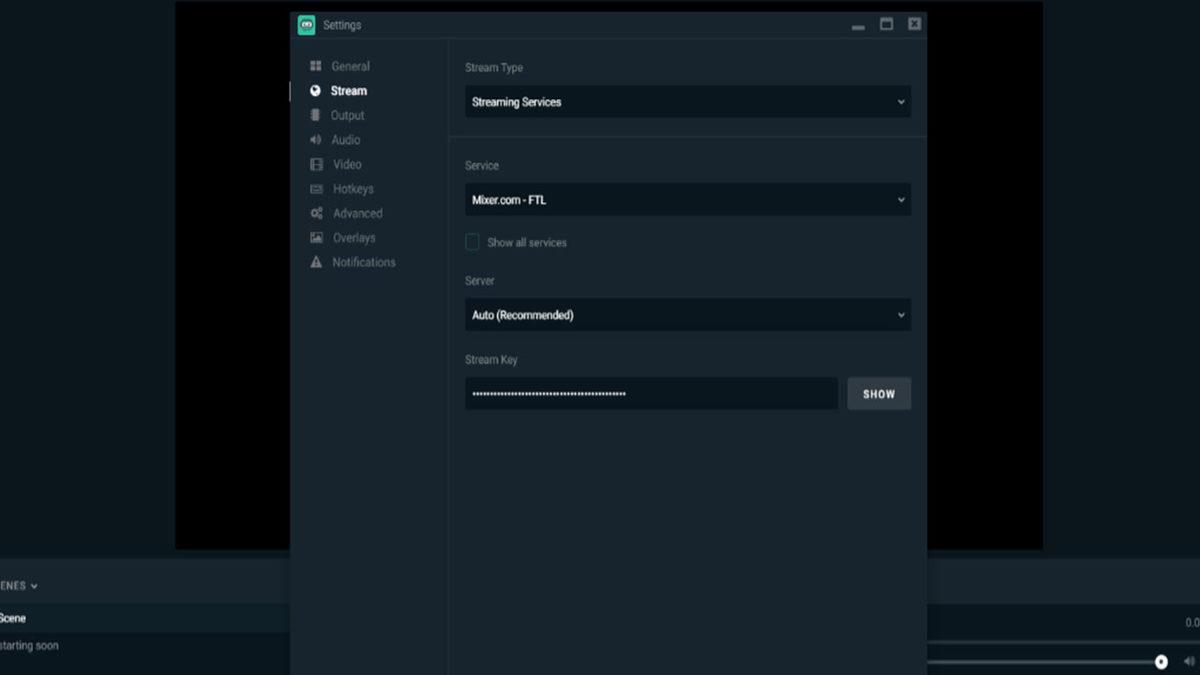Viewport: 1200px width, 675px height.
Task: Change the Server from Auto (Recommended)
Action: 687,314
